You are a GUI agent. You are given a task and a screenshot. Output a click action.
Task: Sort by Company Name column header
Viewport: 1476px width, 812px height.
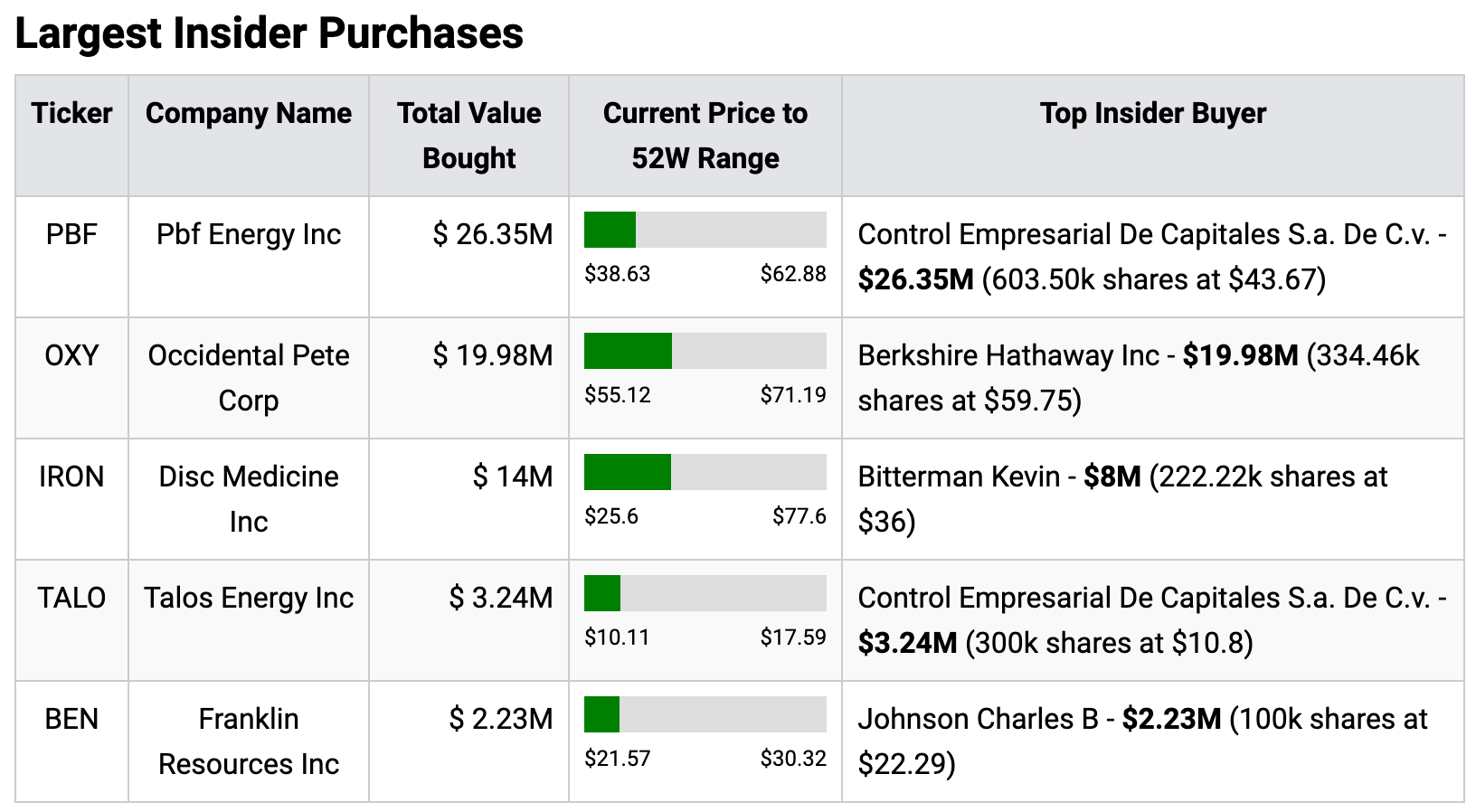point(249,113)
